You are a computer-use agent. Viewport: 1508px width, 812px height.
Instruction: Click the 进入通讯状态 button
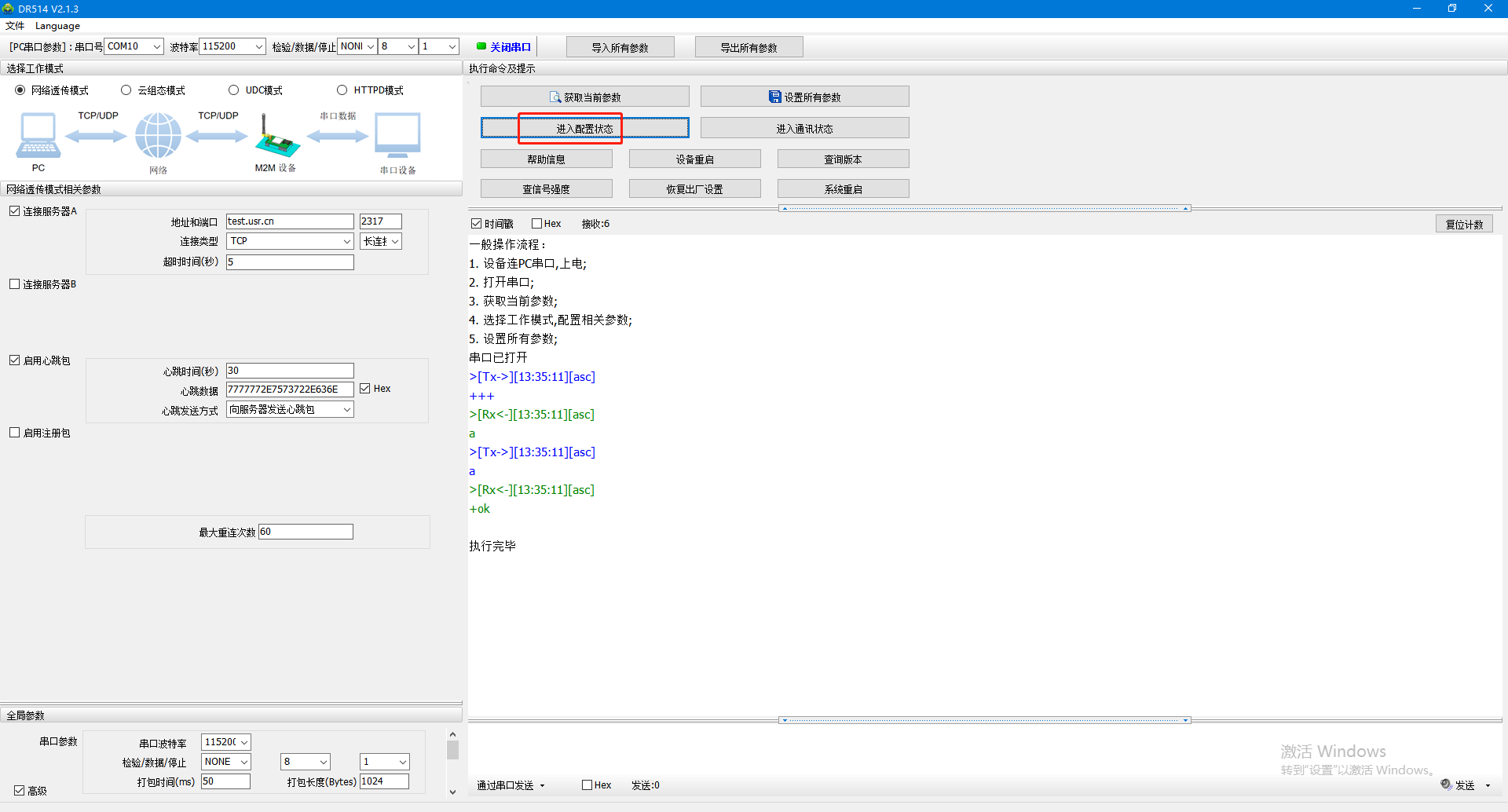pos(804,128)
